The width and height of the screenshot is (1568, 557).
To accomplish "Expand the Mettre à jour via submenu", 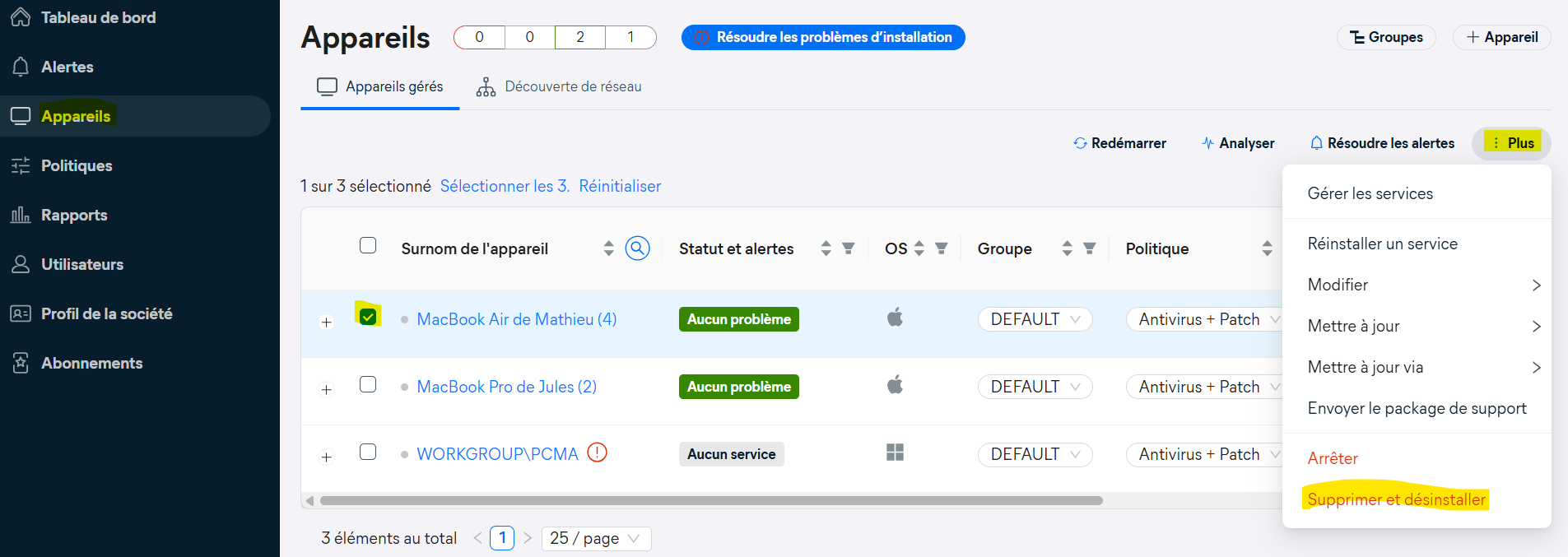I will click(x=1417, y=367).
